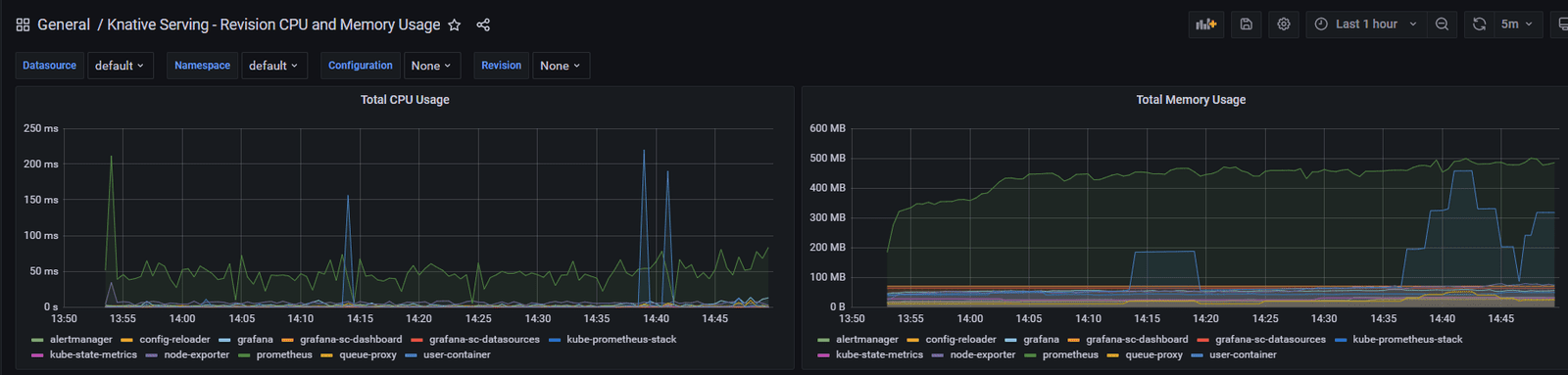Open the Total CPU Usage panel title menu
Image resolution: width=1568 pixels, height=375 pixels.
405,100
